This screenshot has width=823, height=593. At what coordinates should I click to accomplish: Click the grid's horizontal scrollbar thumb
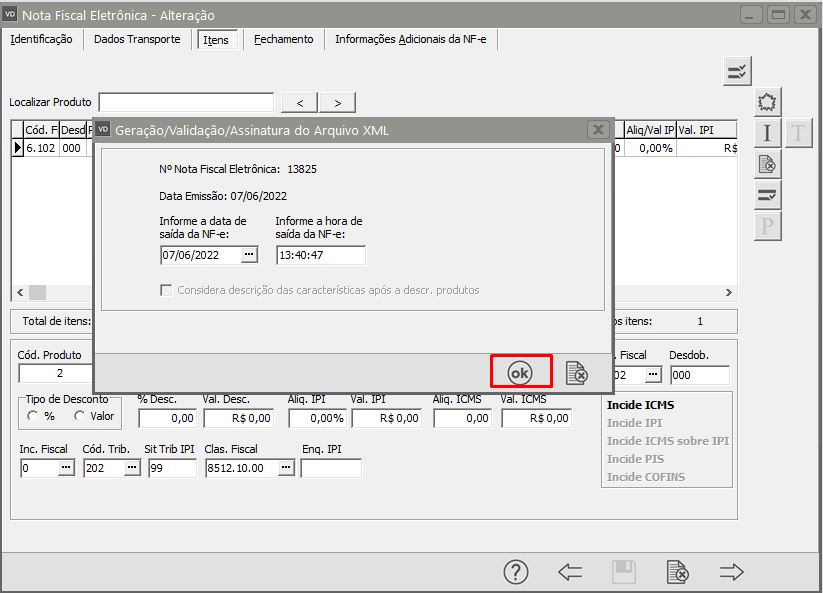tap(37, 292)
